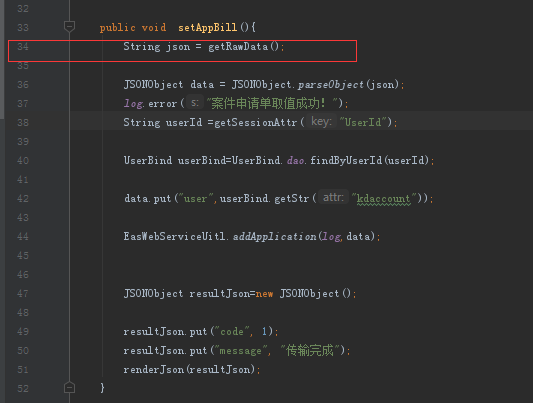The height and width of the screenshot is (403, 533).
Task: Click the closing brace on line 52
Action: [102, 388]
